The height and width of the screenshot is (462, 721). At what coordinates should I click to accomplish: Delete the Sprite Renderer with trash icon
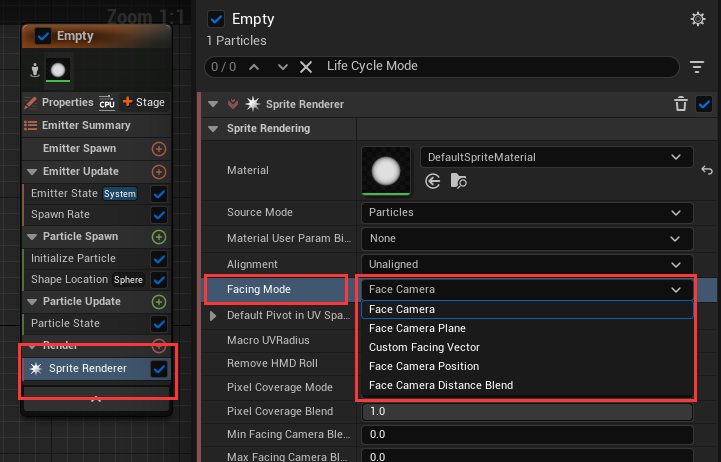click(681, 104)
